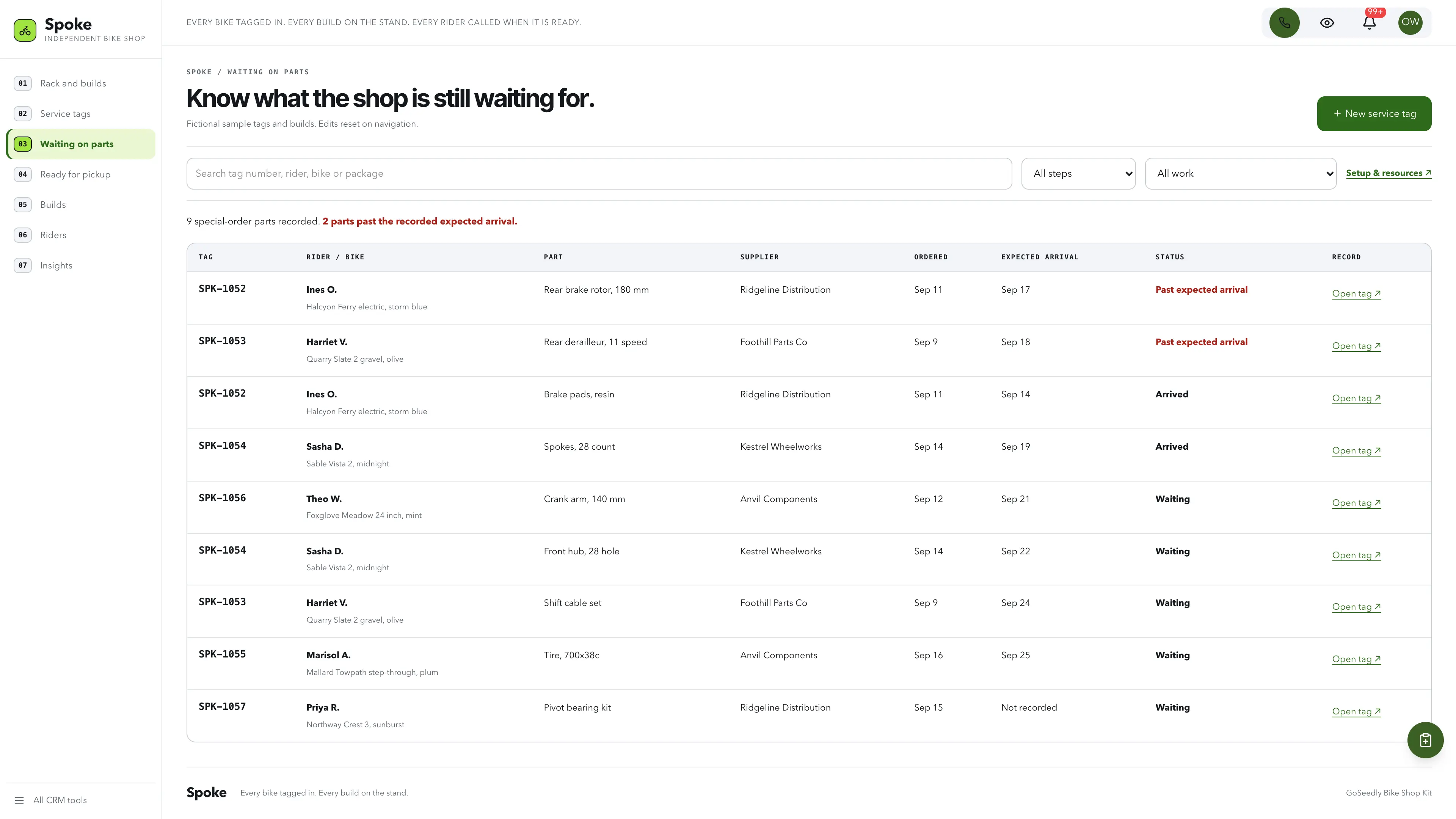Click the New service tag button
Screen dimensions: 1456x819
(1374, 114)
